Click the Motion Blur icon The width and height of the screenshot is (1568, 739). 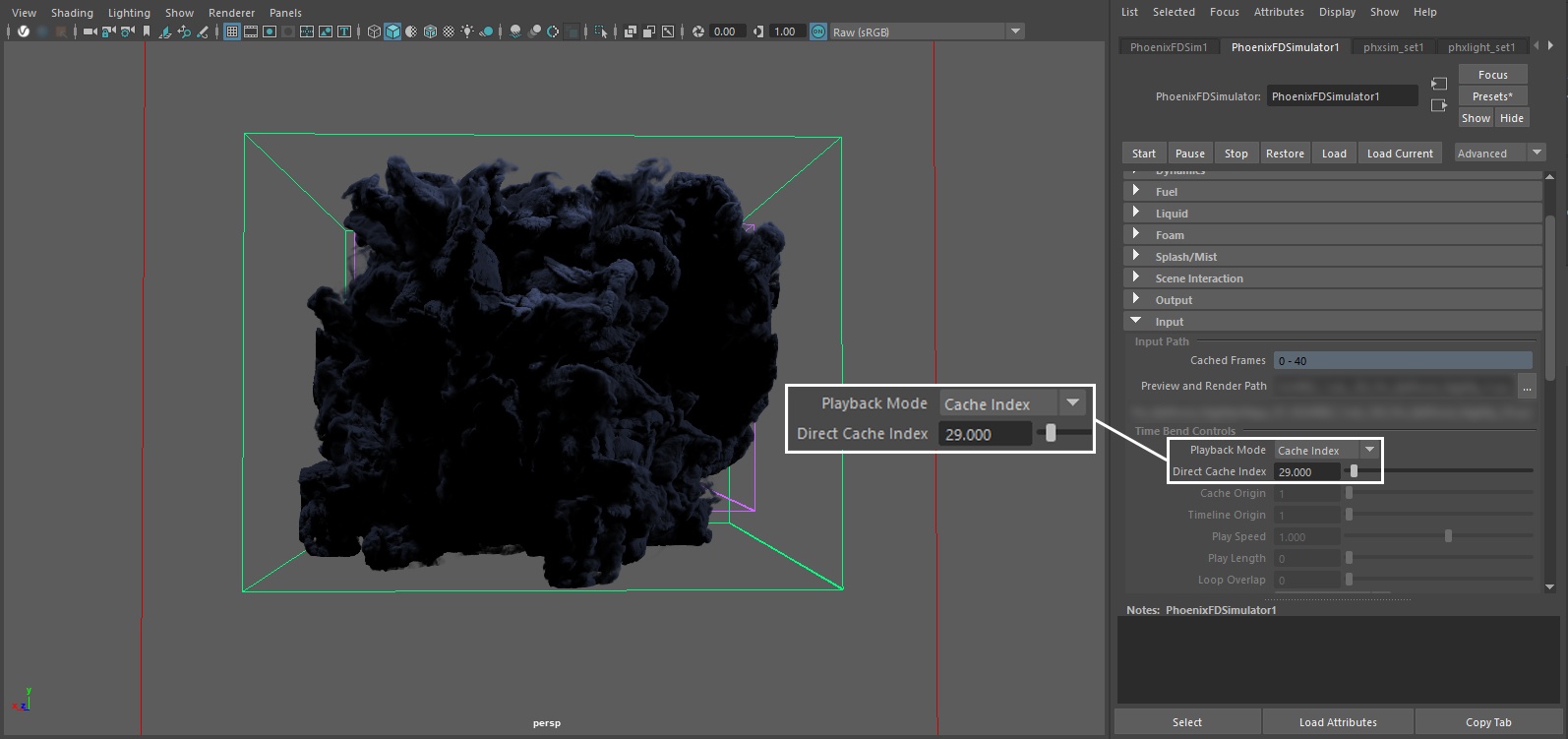pos(533,31)
